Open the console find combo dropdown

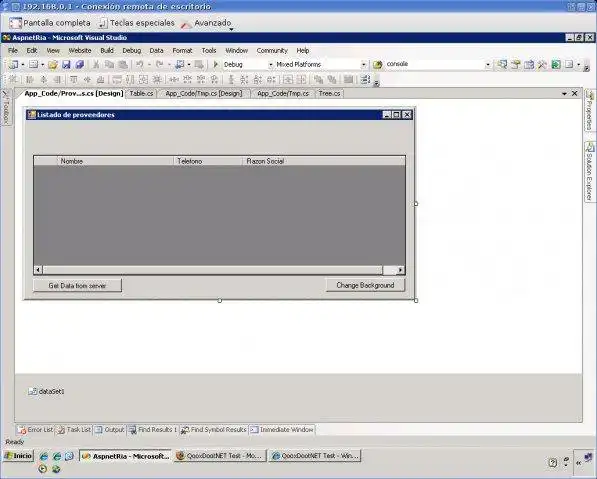pos(488,65)
